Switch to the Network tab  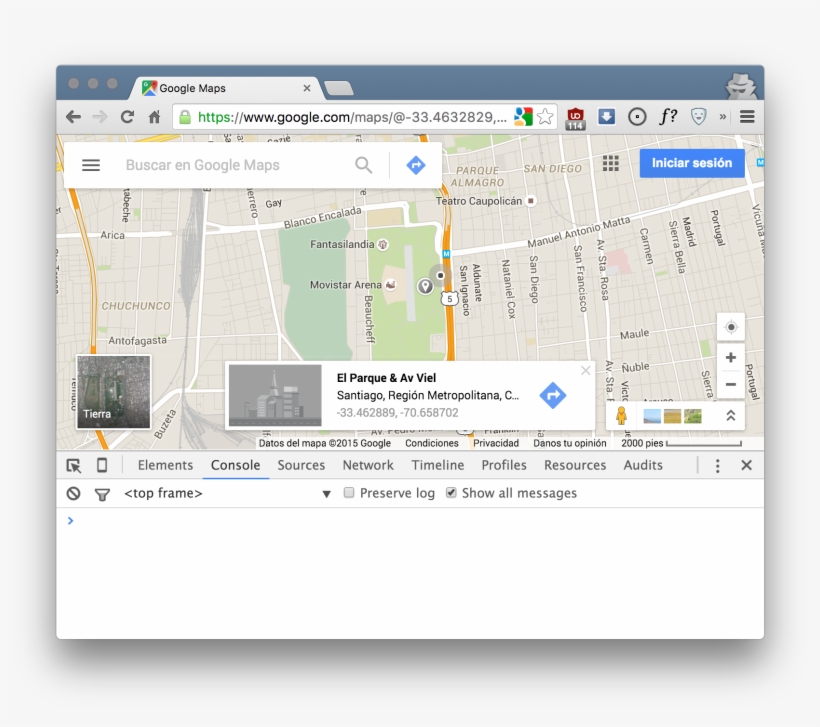tap(368, 465)
